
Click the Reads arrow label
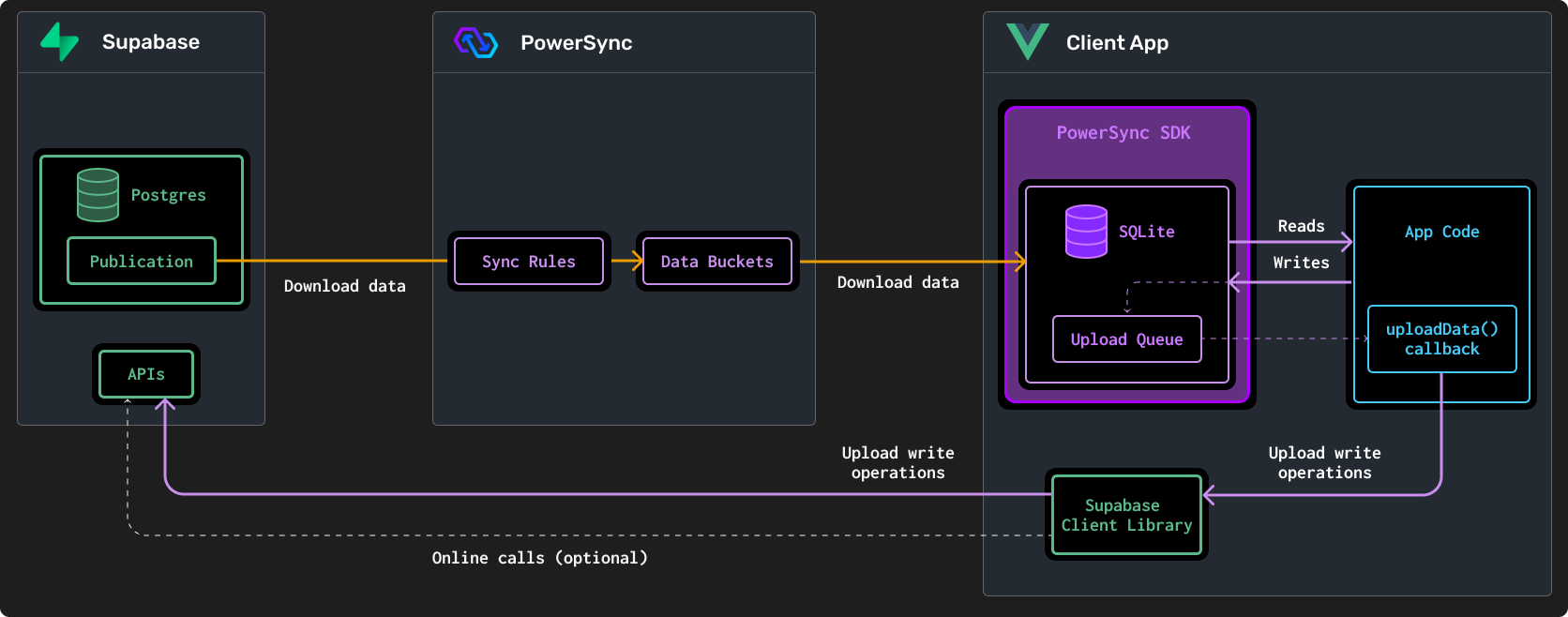click(x=1302, y=226)
